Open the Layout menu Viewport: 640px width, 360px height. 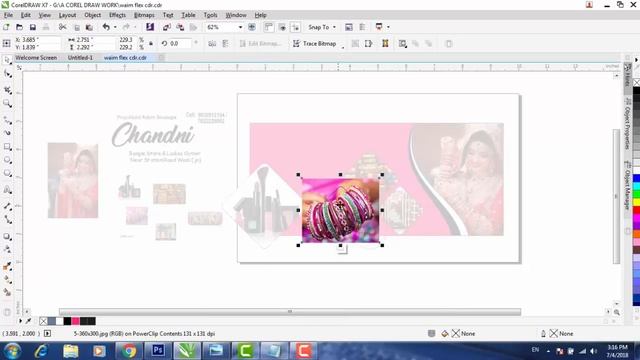[x=67, y=15]
